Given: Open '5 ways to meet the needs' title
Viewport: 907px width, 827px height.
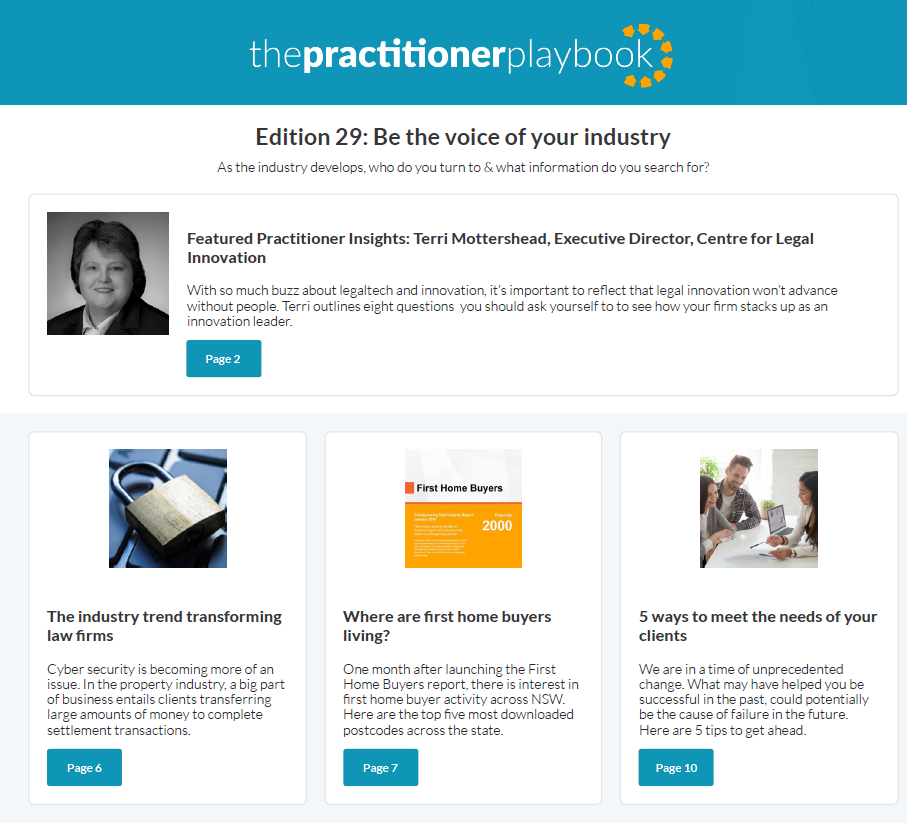Looking at the screenshot, I should tap(758, 626).
